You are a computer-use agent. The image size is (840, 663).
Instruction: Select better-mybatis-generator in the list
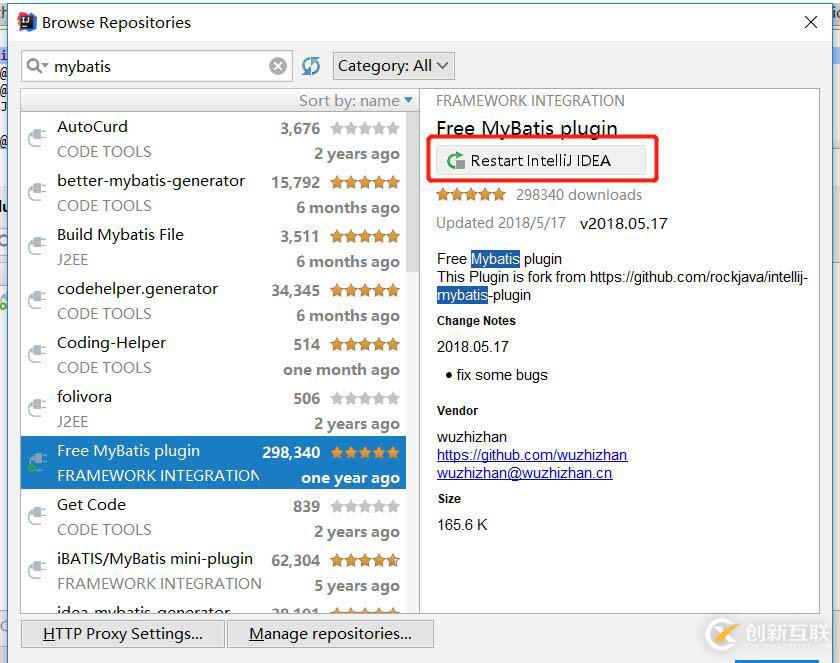[213, 193]
